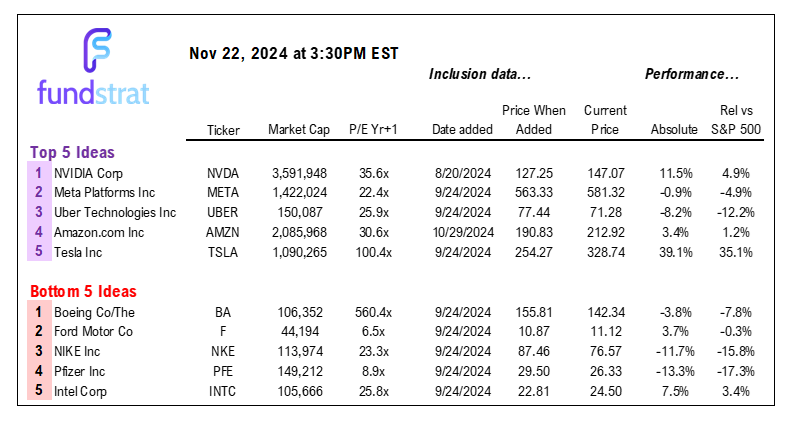Select the Tesla Inc row name

[78, 252]
